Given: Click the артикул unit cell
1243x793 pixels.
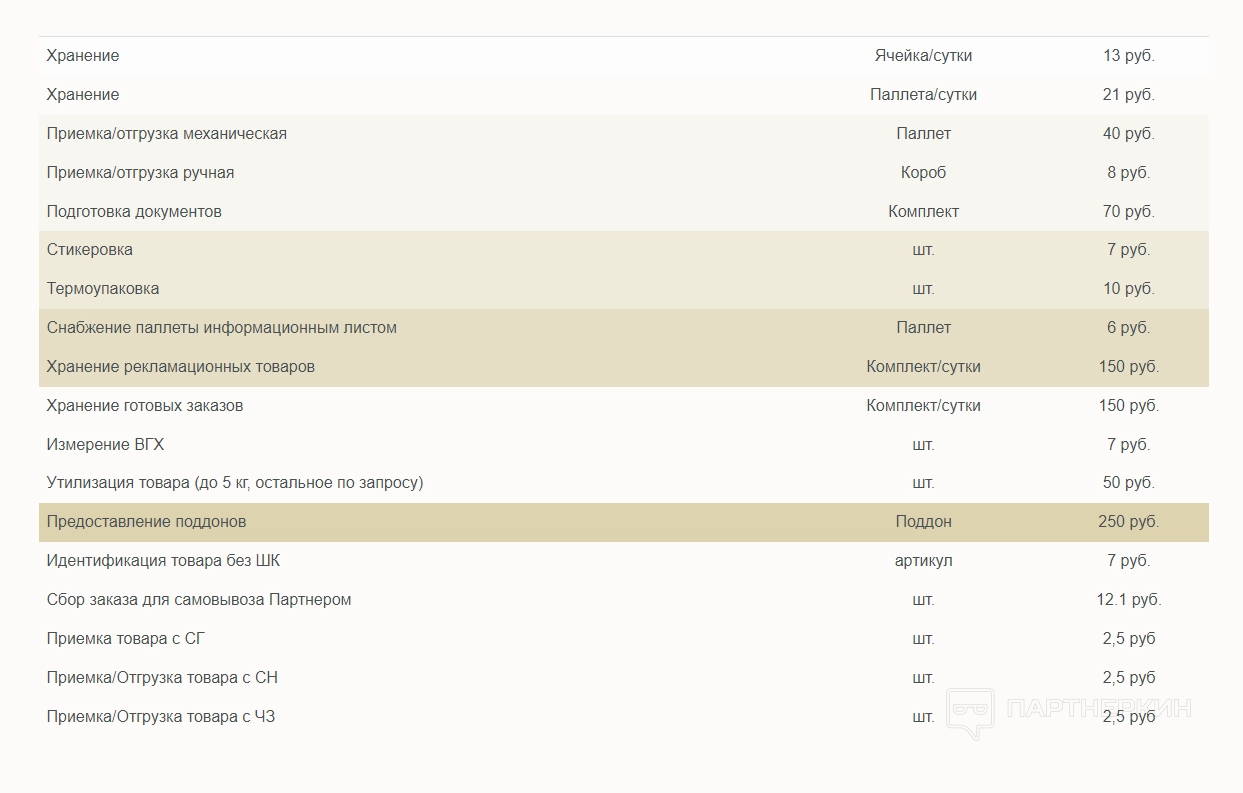Looking at the screenshot, I should (923, 561).
